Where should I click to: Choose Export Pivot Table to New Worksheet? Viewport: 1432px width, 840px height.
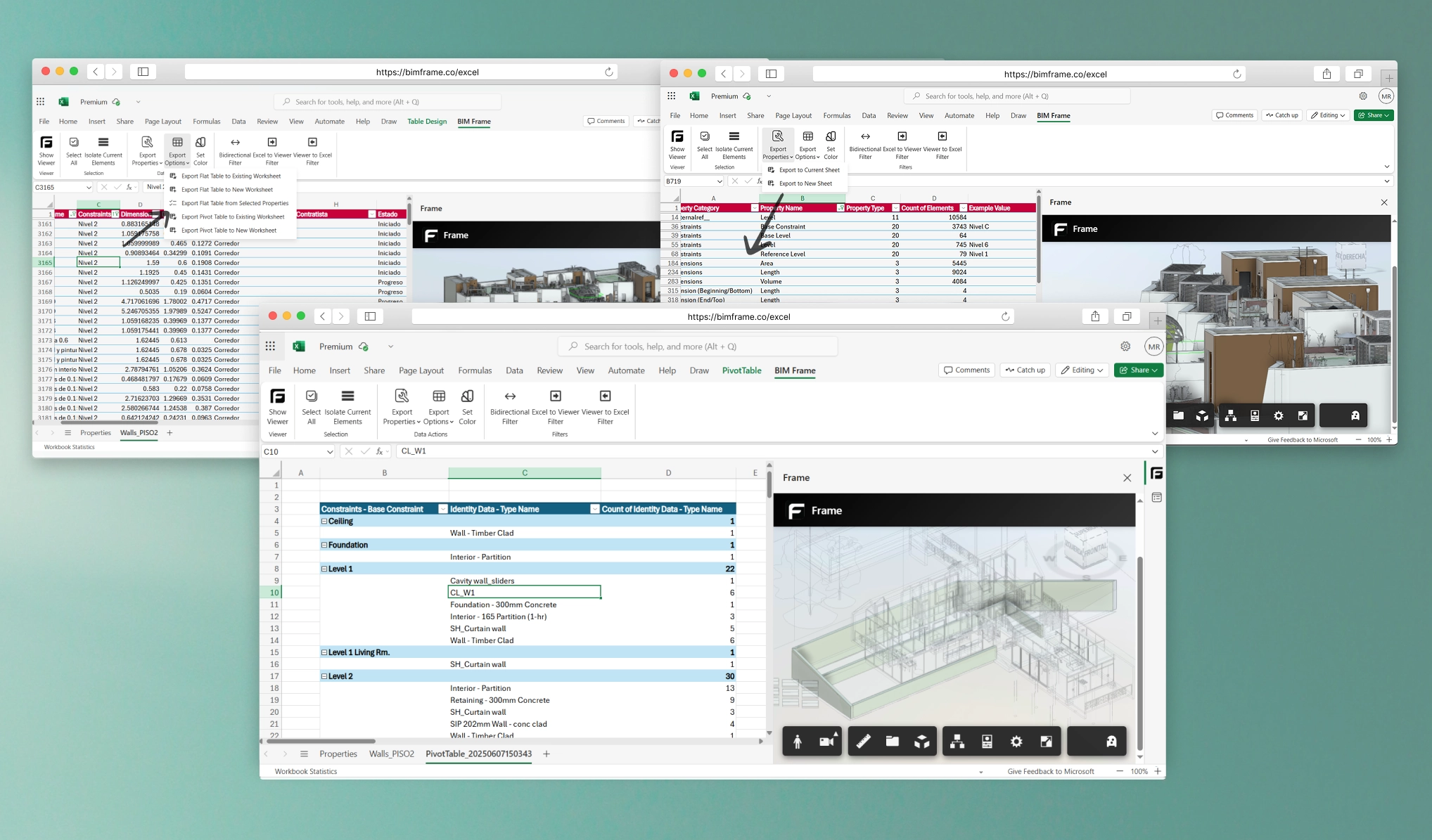pos(228,230)
